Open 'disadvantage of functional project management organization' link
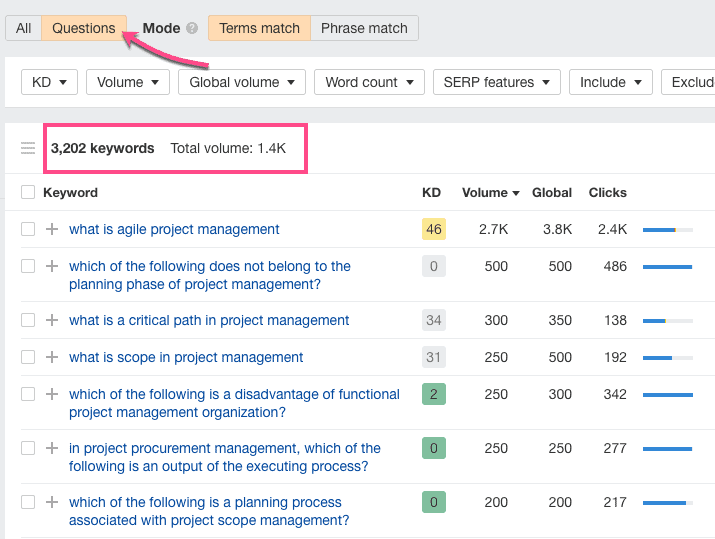This screenshot has height=539, width=715. [x=234, y=403]
